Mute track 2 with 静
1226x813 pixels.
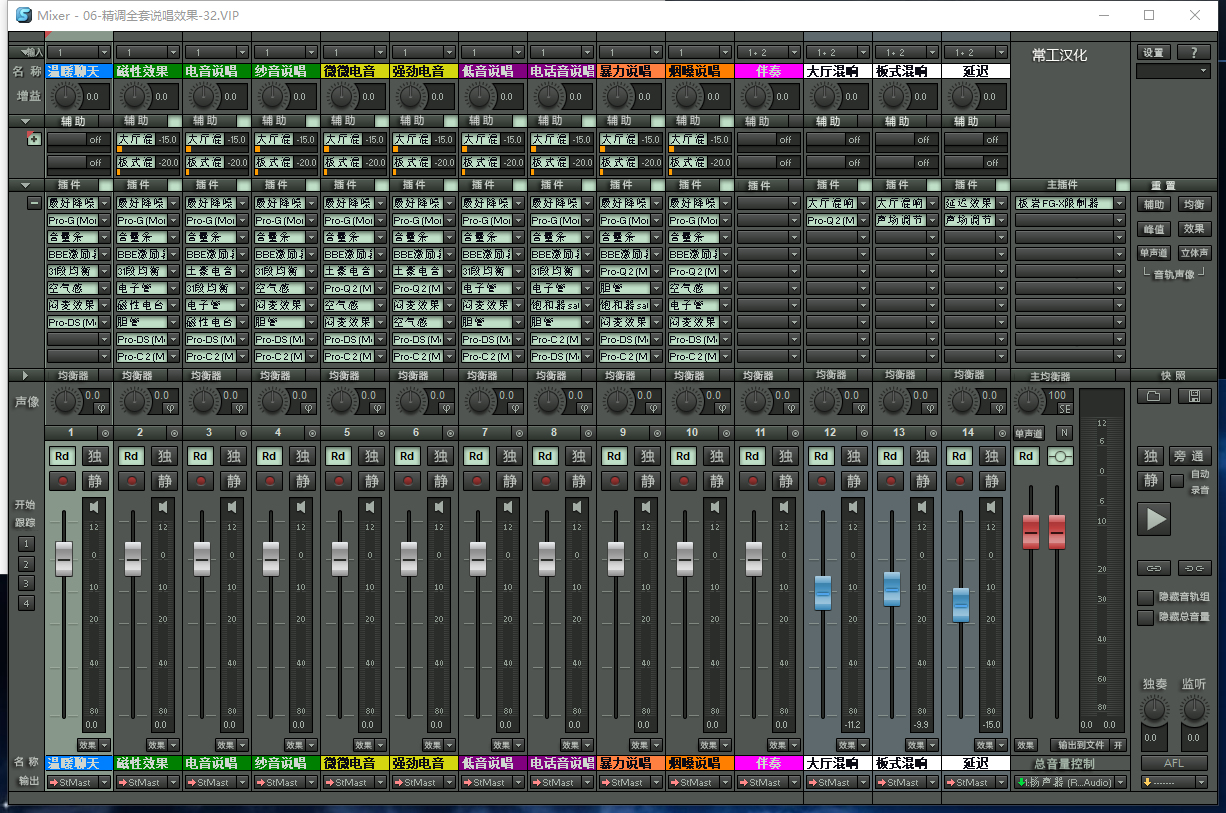coord(165,481)
